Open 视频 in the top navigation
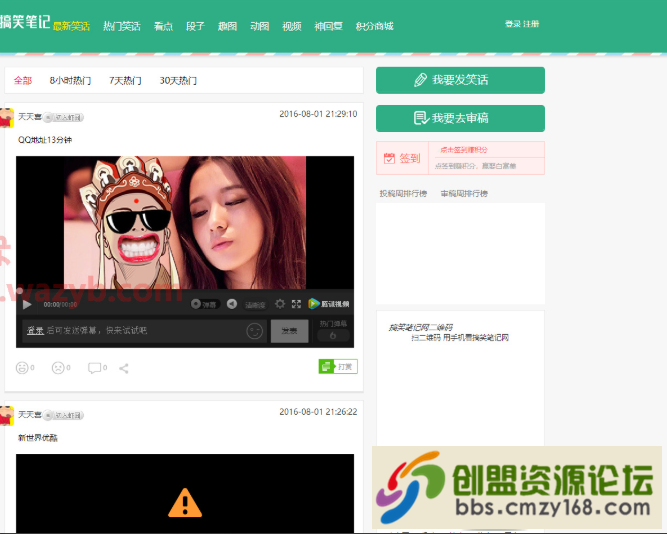 tap(292, 26)
